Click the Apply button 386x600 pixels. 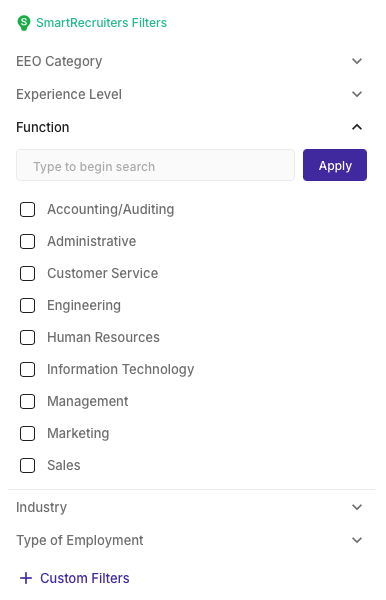coord(335,165)
